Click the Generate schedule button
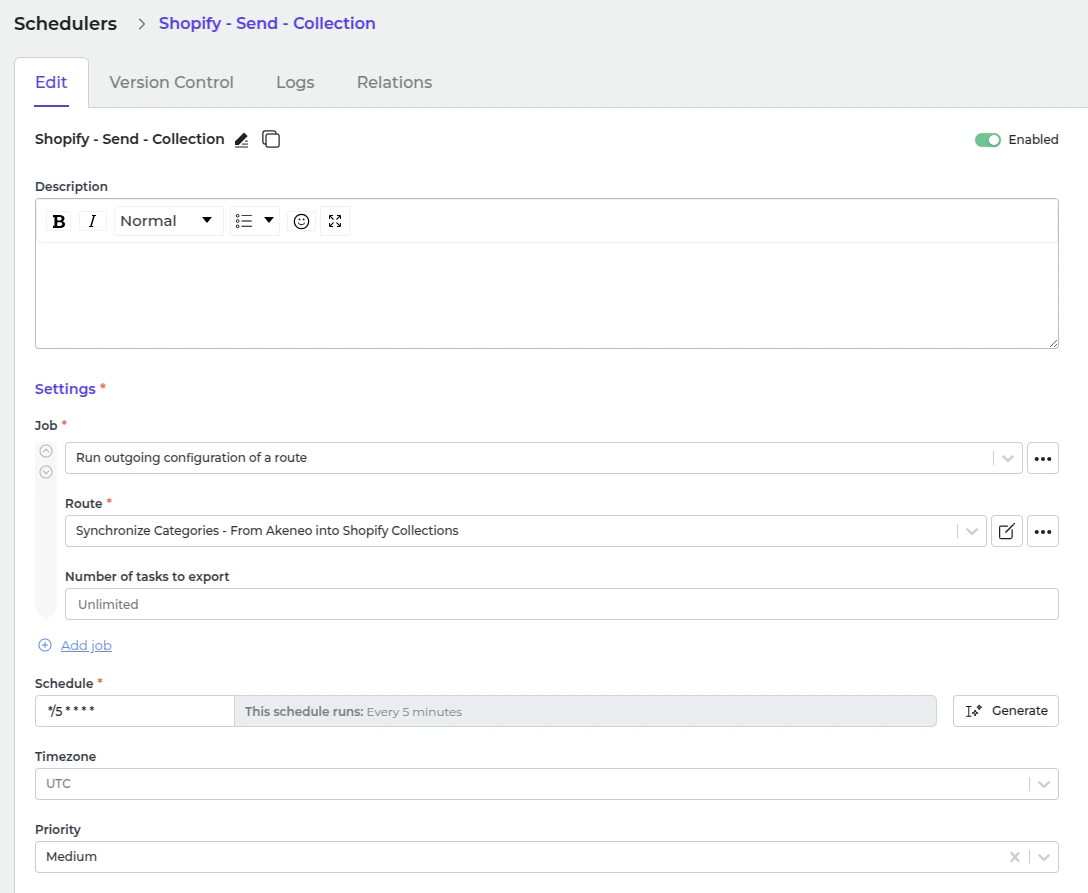The image size is (1088, 893). pos(1005,711)
